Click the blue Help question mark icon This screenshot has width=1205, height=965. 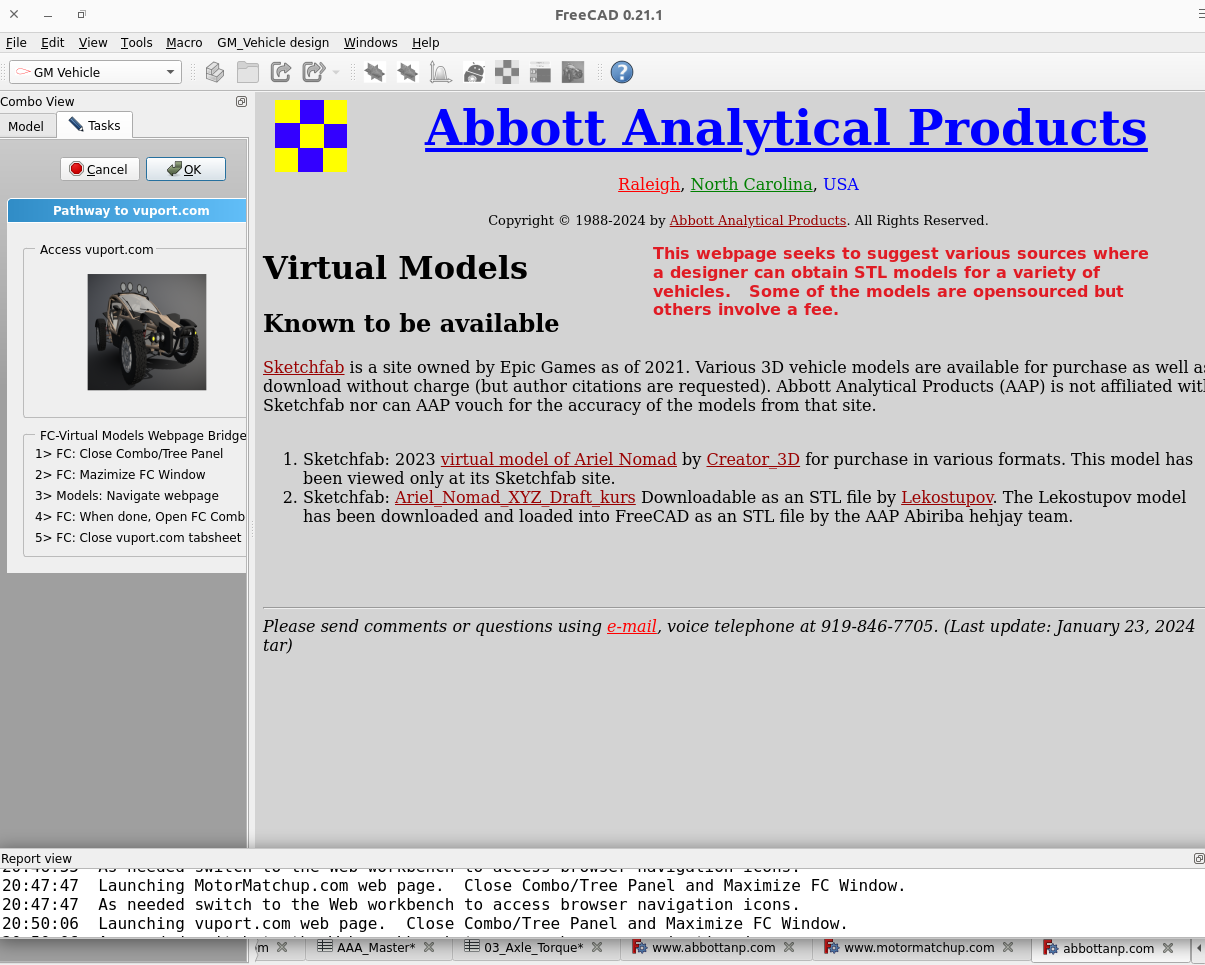coord(621,72)
